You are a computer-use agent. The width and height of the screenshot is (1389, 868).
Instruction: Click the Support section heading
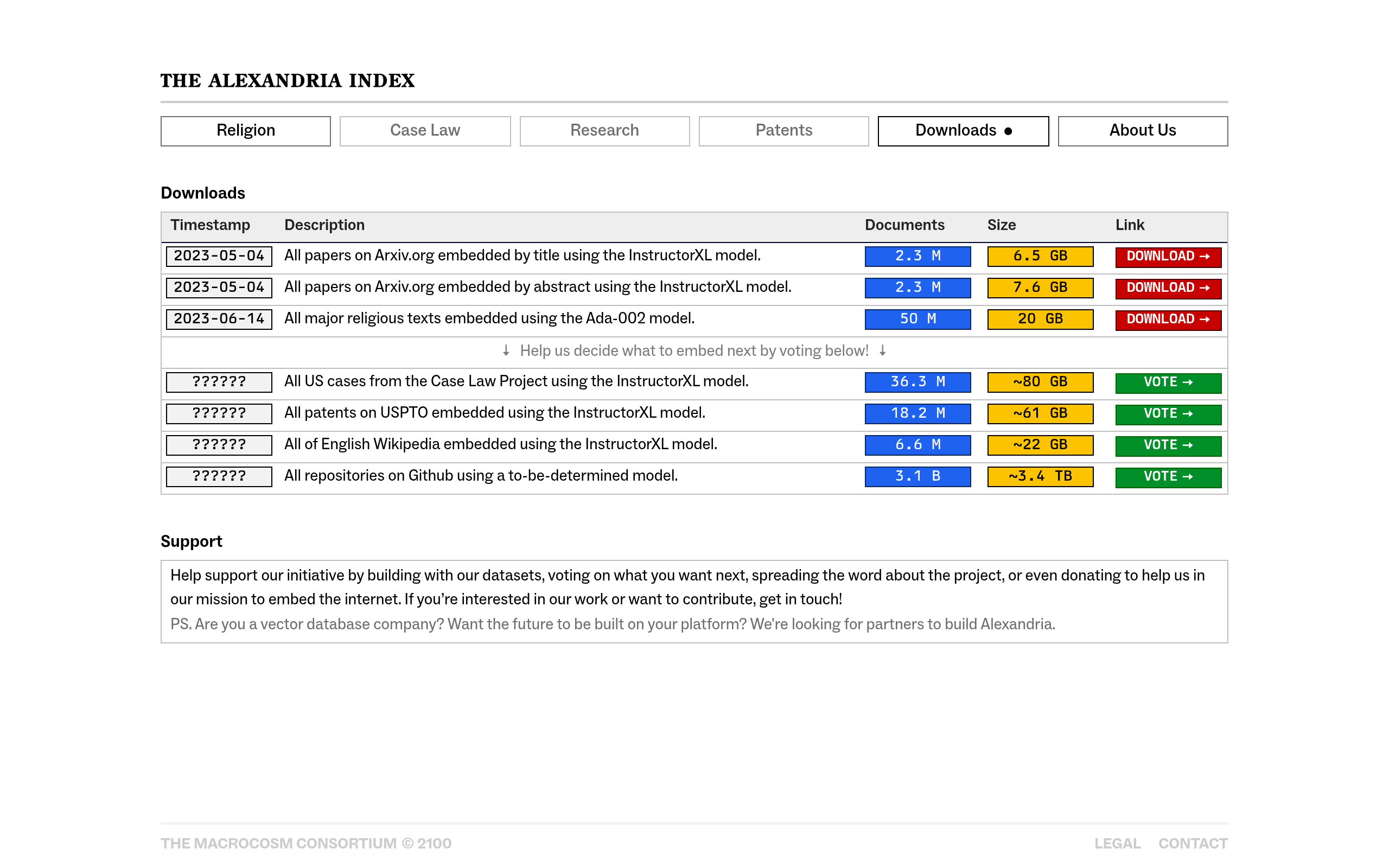point(191,542)
